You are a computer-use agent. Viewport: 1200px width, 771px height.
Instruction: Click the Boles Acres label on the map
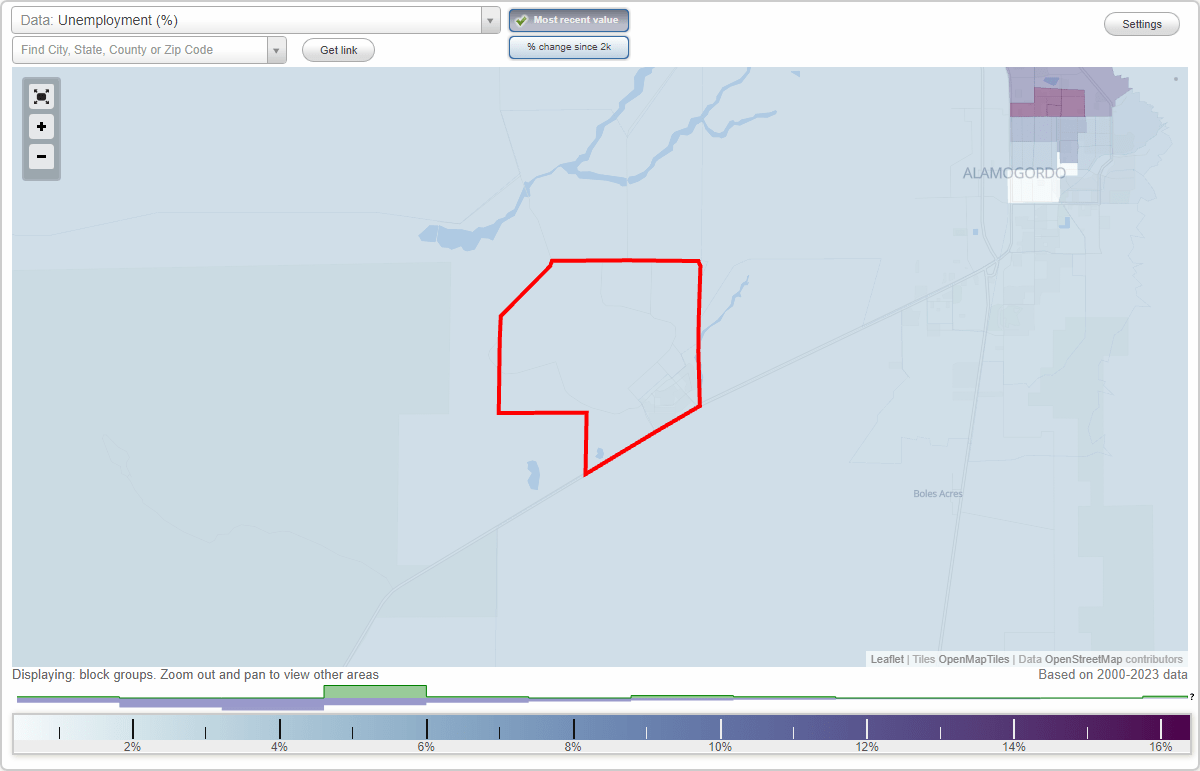[x=938, y=494]
